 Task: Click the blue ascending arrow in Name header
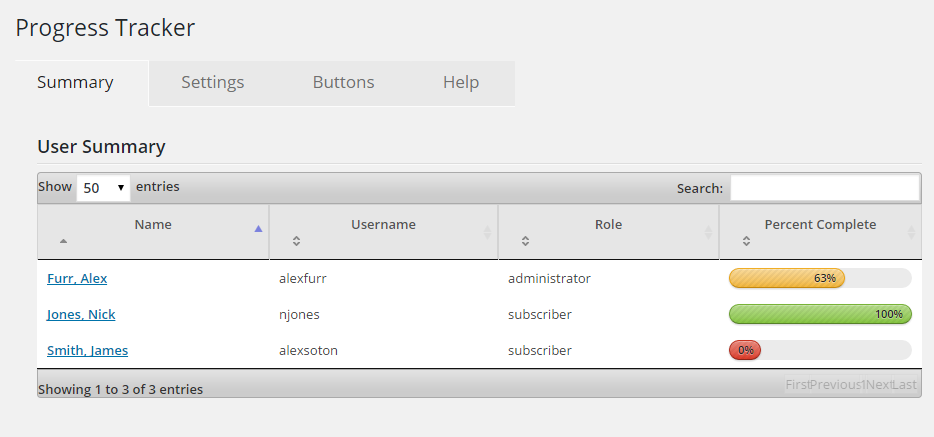tap(258, 229)
